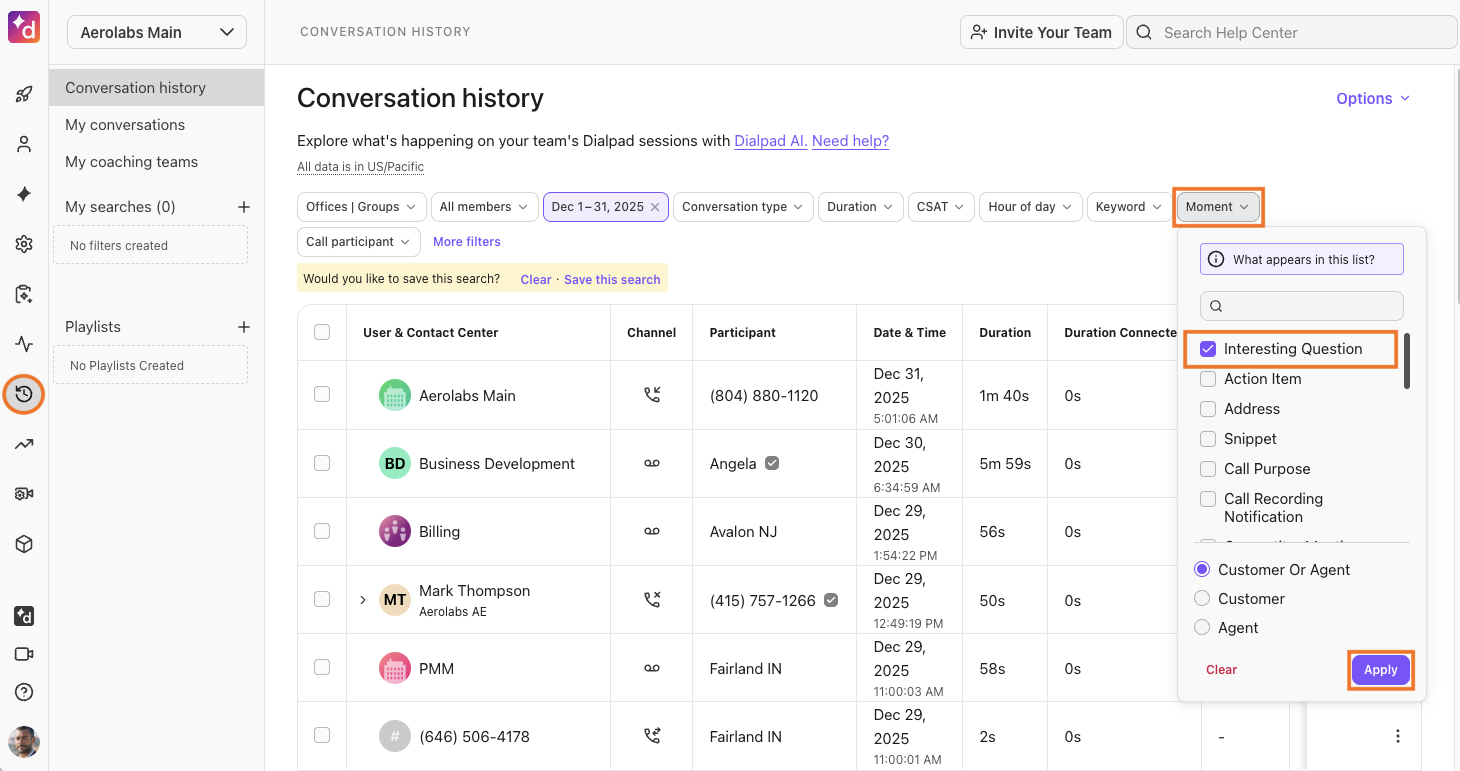Open the Aerolabs Main workspace dropdown
1460x771 pixels.
156,31
